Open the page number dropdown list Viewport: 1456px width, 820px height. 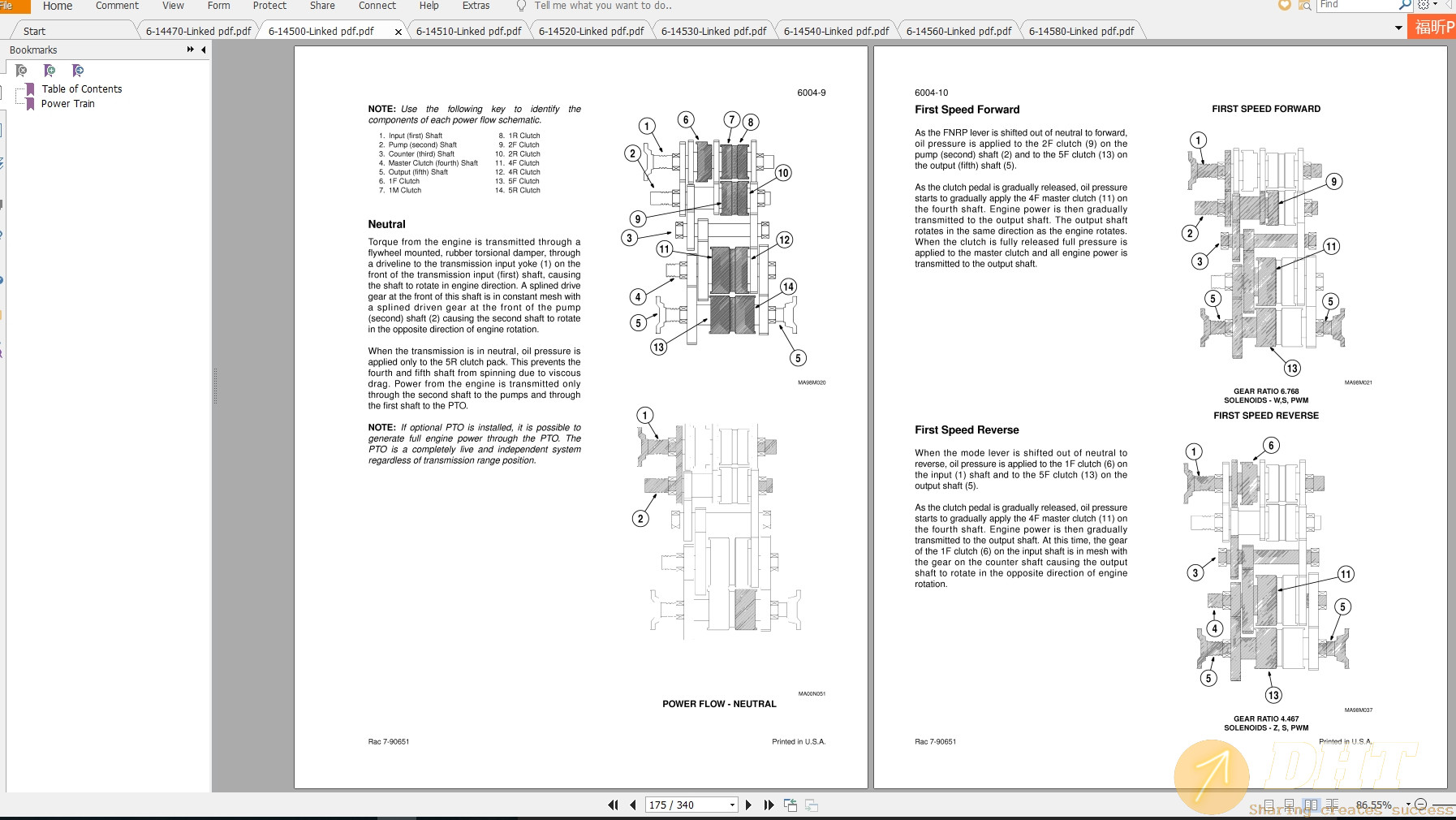(x=732, y=804)
